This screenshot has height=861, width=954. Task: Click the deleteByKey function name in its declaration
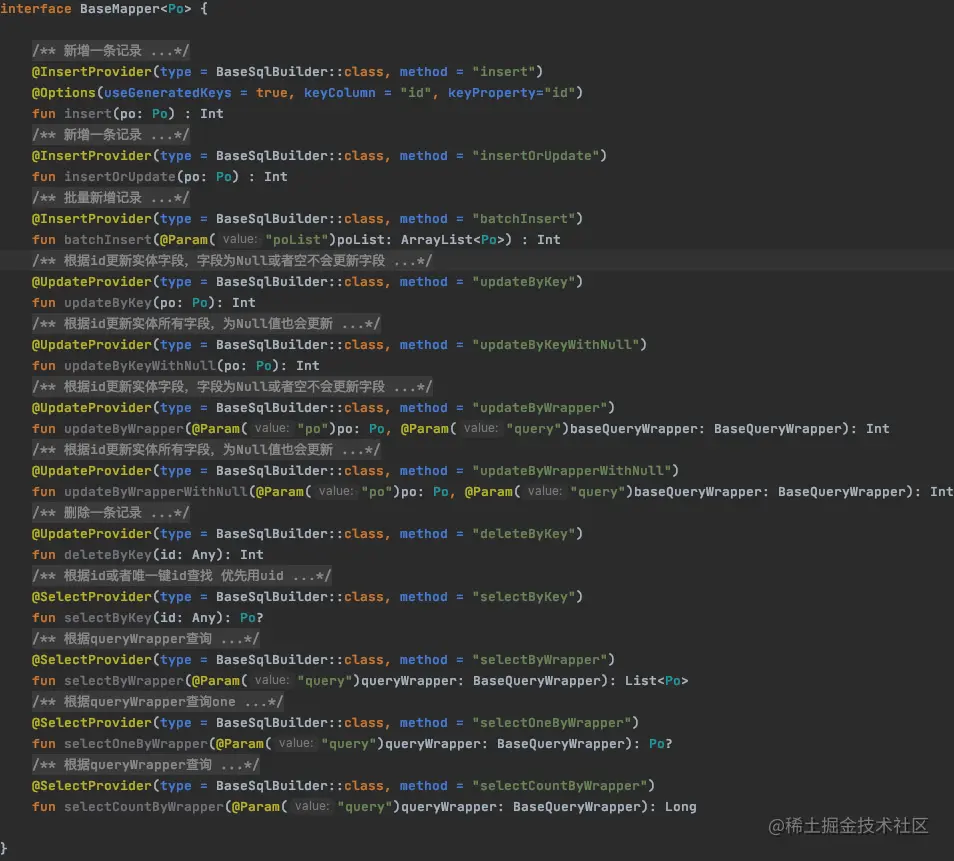[x=108, y=555]
